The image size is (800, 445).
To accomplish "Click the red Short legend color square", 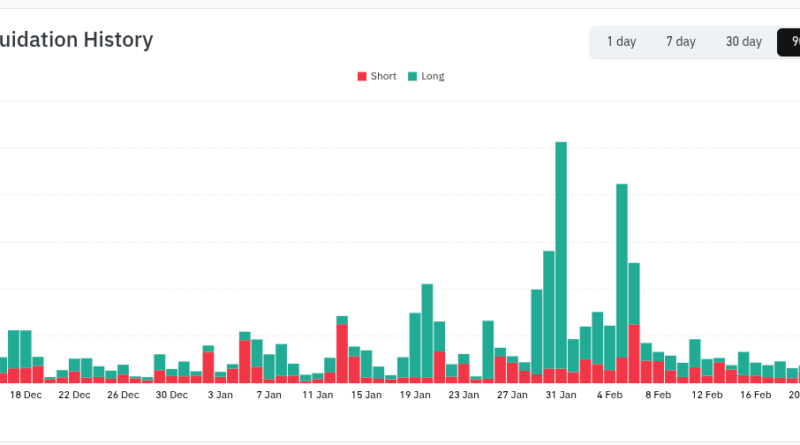I will 362,76.
